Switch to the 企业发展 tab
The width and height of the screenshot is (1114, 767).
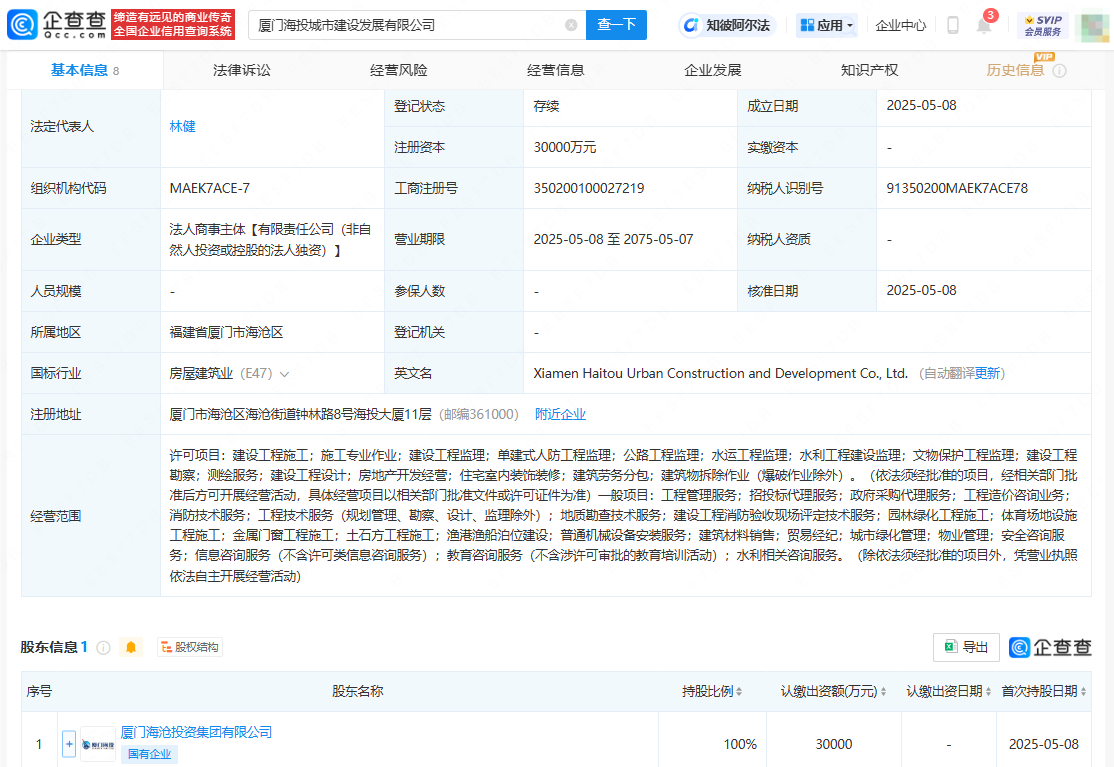713,70
